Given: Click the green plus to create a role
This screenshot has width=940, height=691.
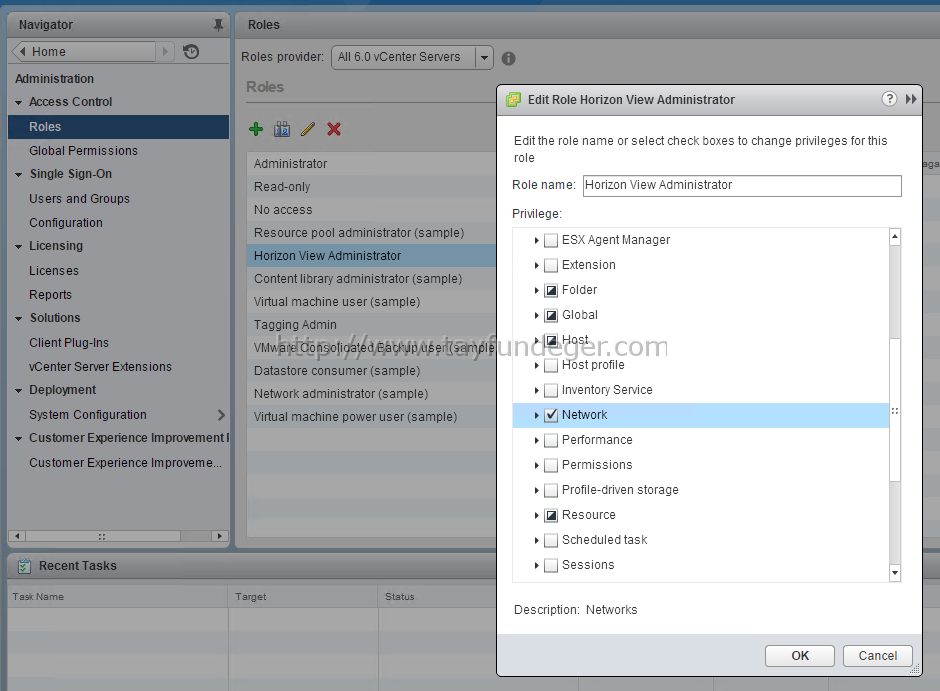Looking at the screenshot, I should point(256,129).
